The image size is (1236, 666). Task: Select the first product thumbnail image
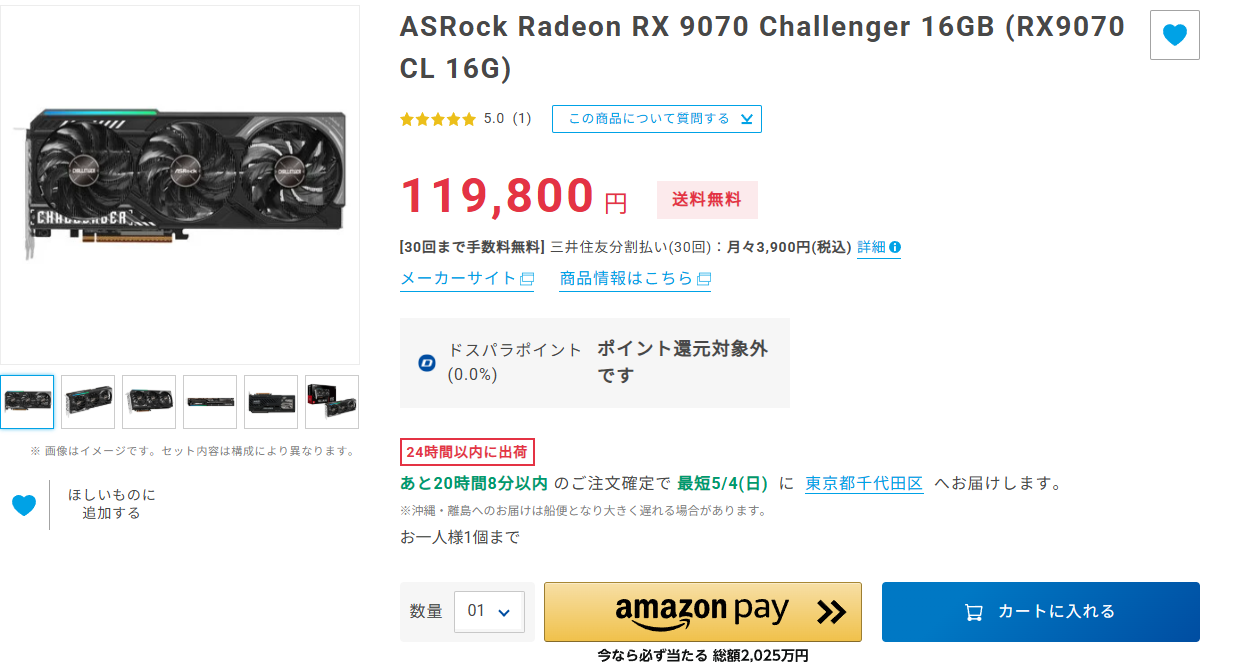pyautogui.click(x=27, y=402)
